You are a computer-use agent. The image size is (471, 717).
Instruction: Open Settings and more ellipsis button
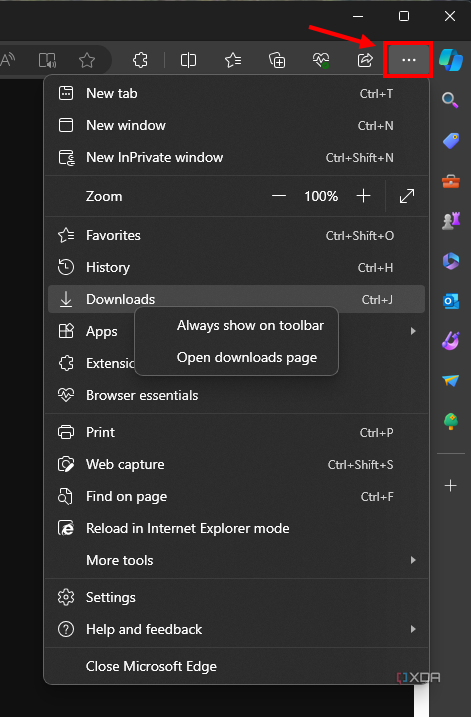[408, 60]
